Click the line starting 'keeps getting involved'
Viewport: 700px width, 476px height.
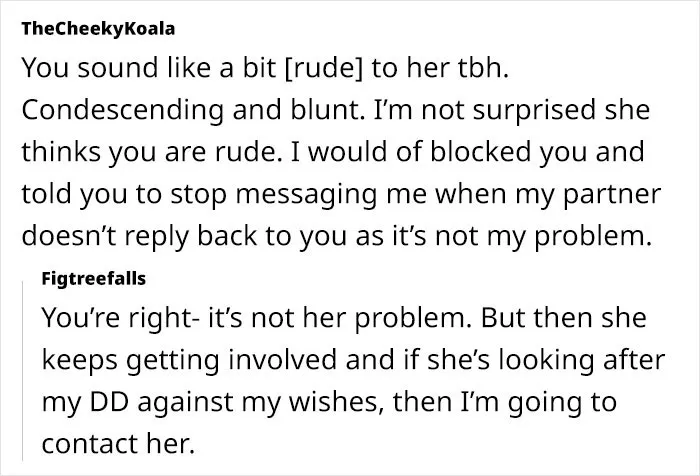(x=354, y=360)
